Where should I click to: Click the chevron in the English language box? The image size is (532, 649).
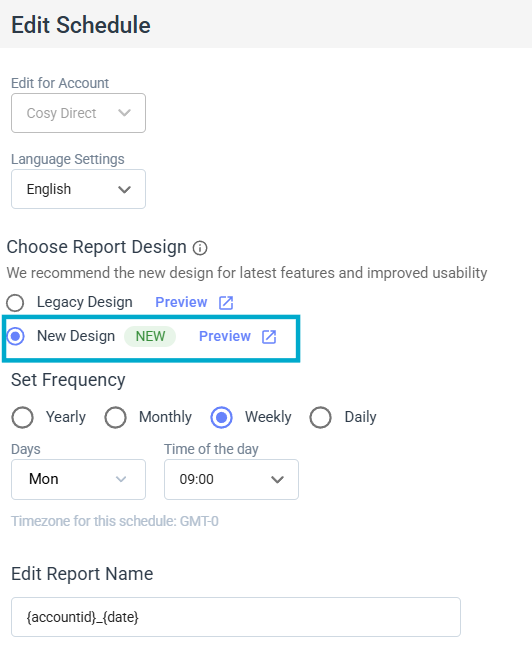pyautogui.click(x=124, y=190)
